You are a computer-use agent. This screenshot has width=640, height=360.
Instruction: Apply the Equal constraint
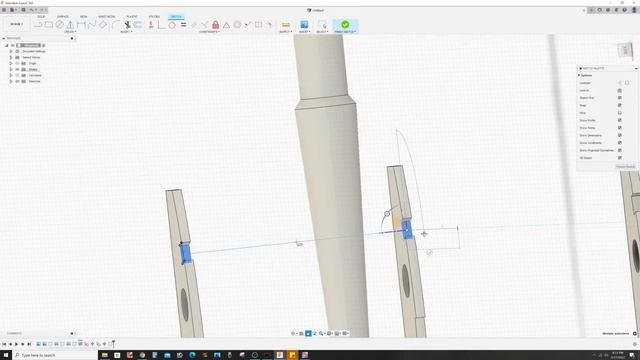point(183,25)
